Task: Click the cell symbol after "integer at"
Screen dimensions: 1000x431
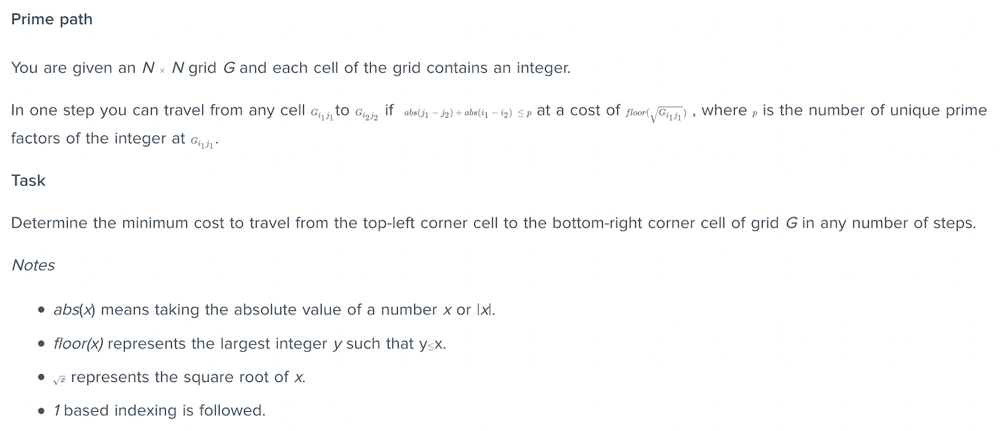Action: tap(203, 142)
